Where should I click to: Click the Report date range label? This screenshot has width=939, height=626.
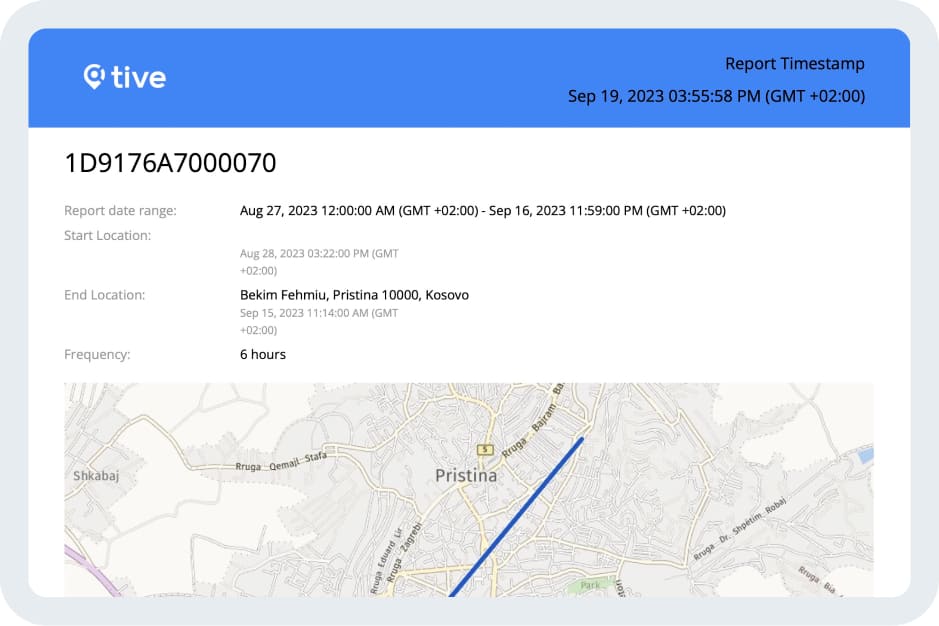pyautogui.click(x=120, y=211)
